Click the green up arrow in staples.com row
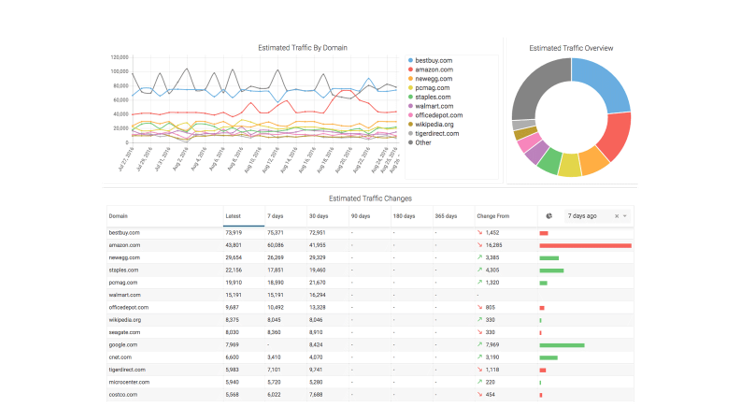The height and width of the screenshot is (409, 736). (x=480, y=270)
